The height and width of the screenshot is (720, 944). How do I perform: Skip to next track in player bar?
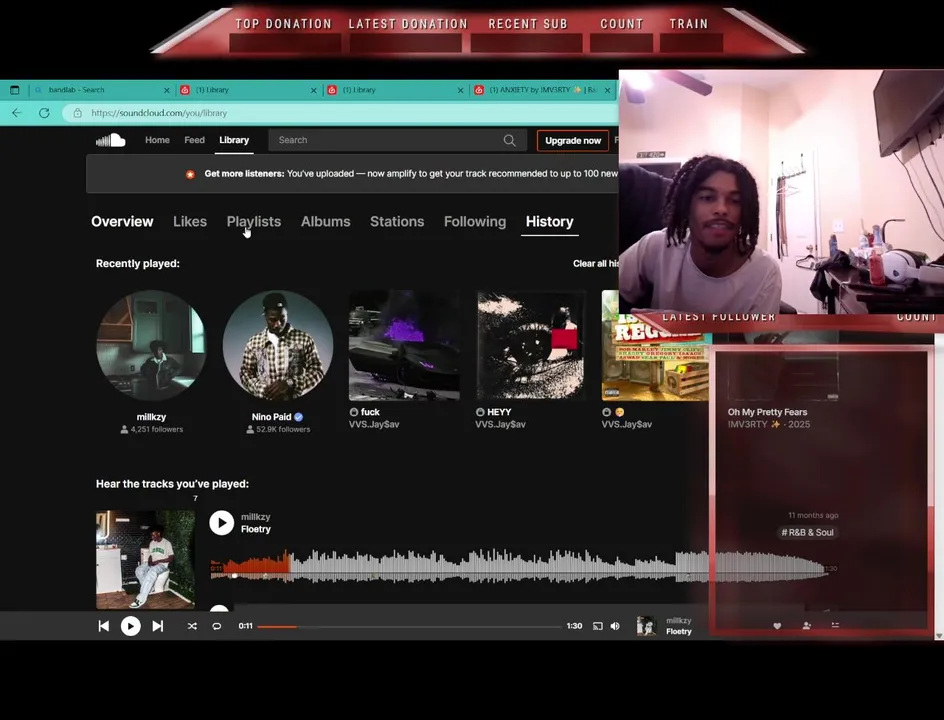158,626
